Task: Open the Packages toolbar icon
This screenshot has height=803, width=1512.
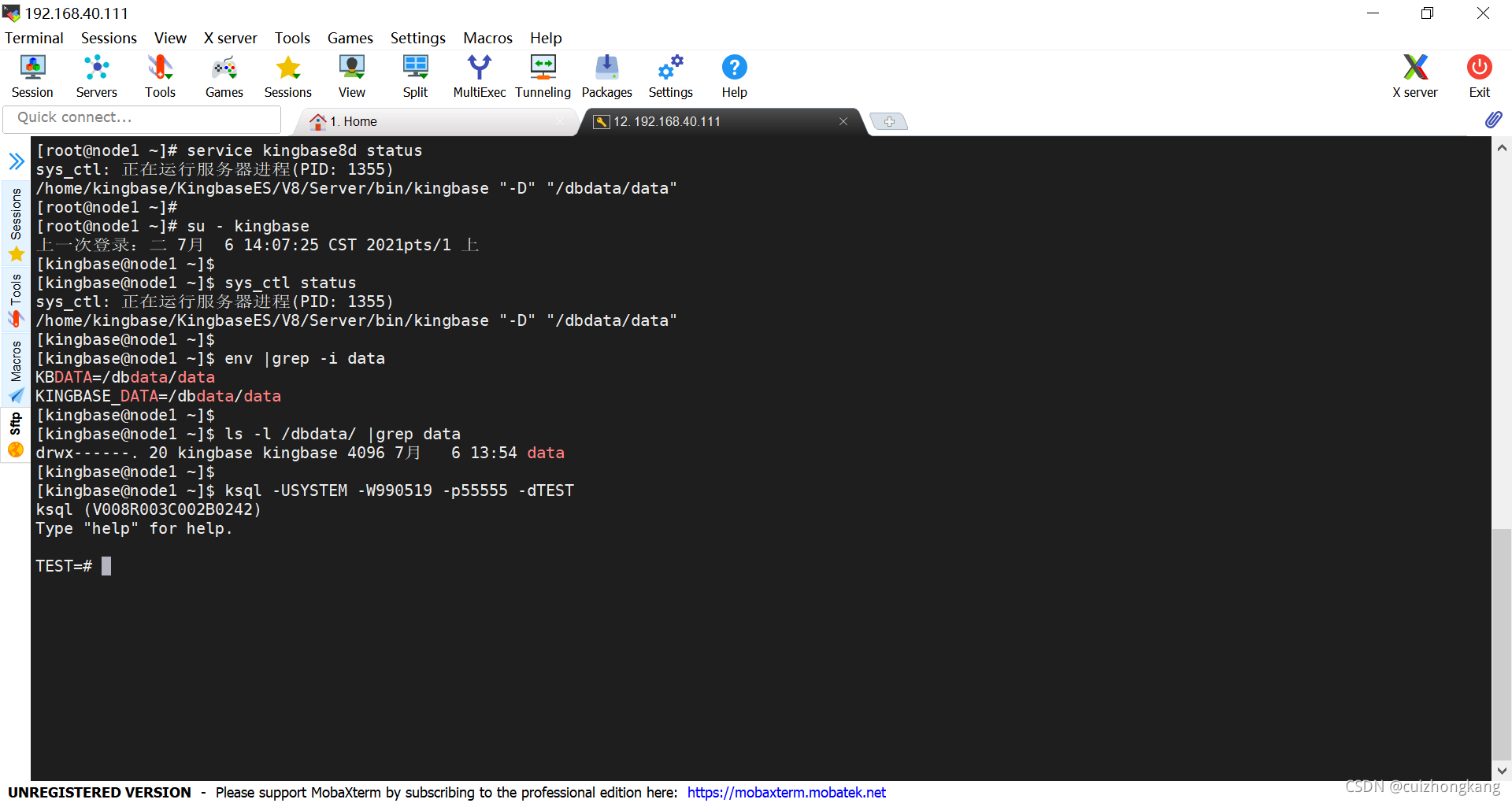Action: coord(606,76)
